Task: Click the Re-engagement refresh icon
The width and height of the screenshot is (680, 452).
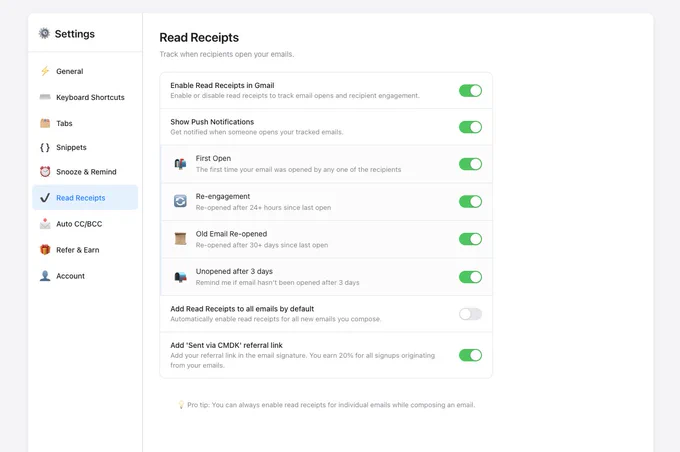Action: coord(180,201)
